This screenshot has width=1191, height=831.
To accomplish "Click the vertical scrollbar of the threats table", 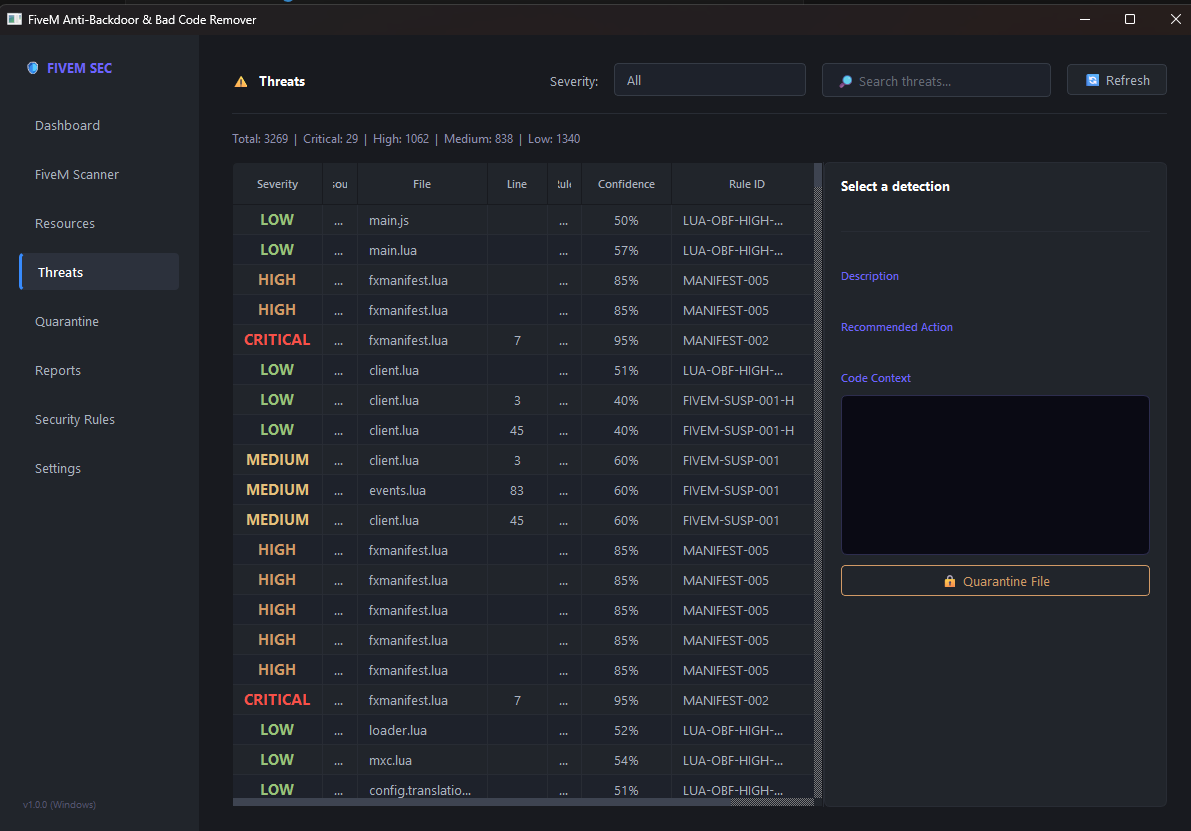I will tap(818, 480).
